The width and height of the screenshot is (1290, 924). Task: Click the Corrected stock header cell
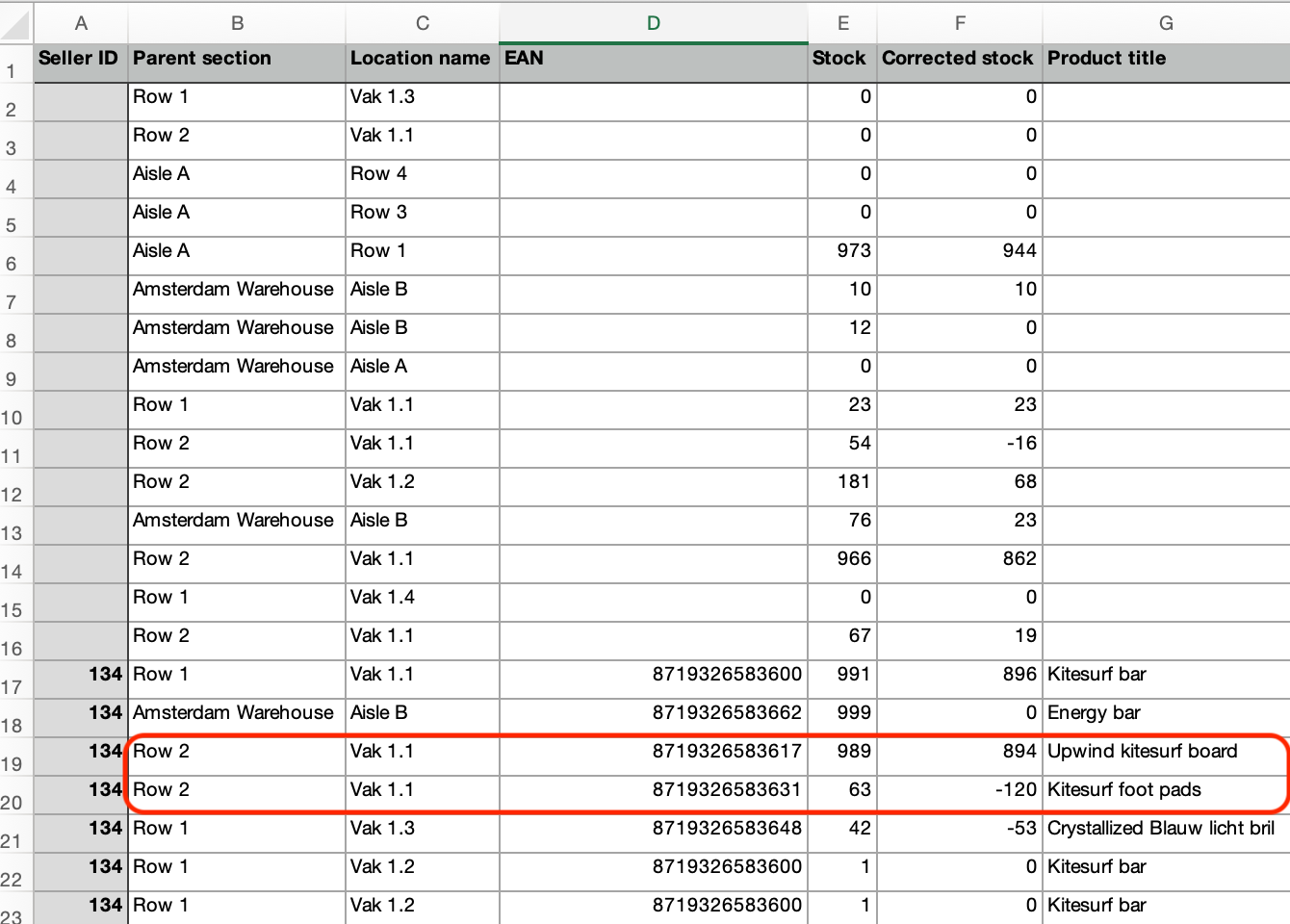pos(960,64)
